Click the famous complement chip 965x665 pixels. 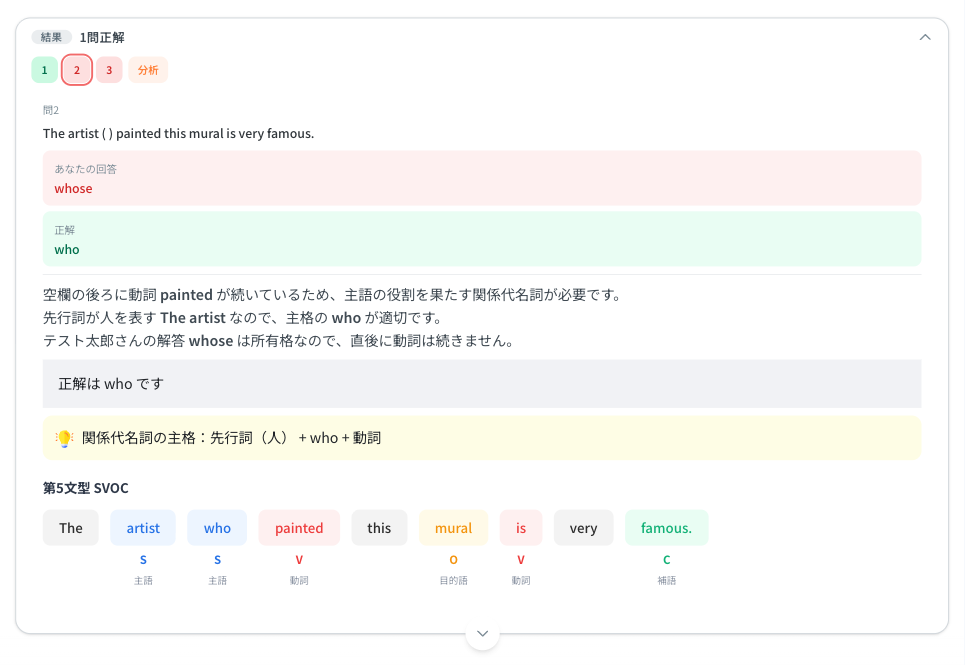tap(666, 527)
